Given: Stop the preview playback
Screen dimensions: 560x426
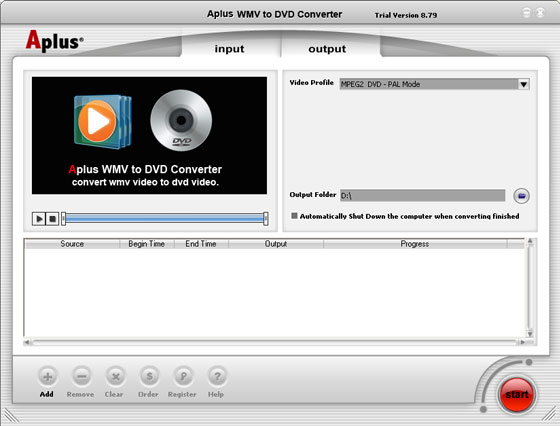Looking at the screenshot, I should pos(52,219).
